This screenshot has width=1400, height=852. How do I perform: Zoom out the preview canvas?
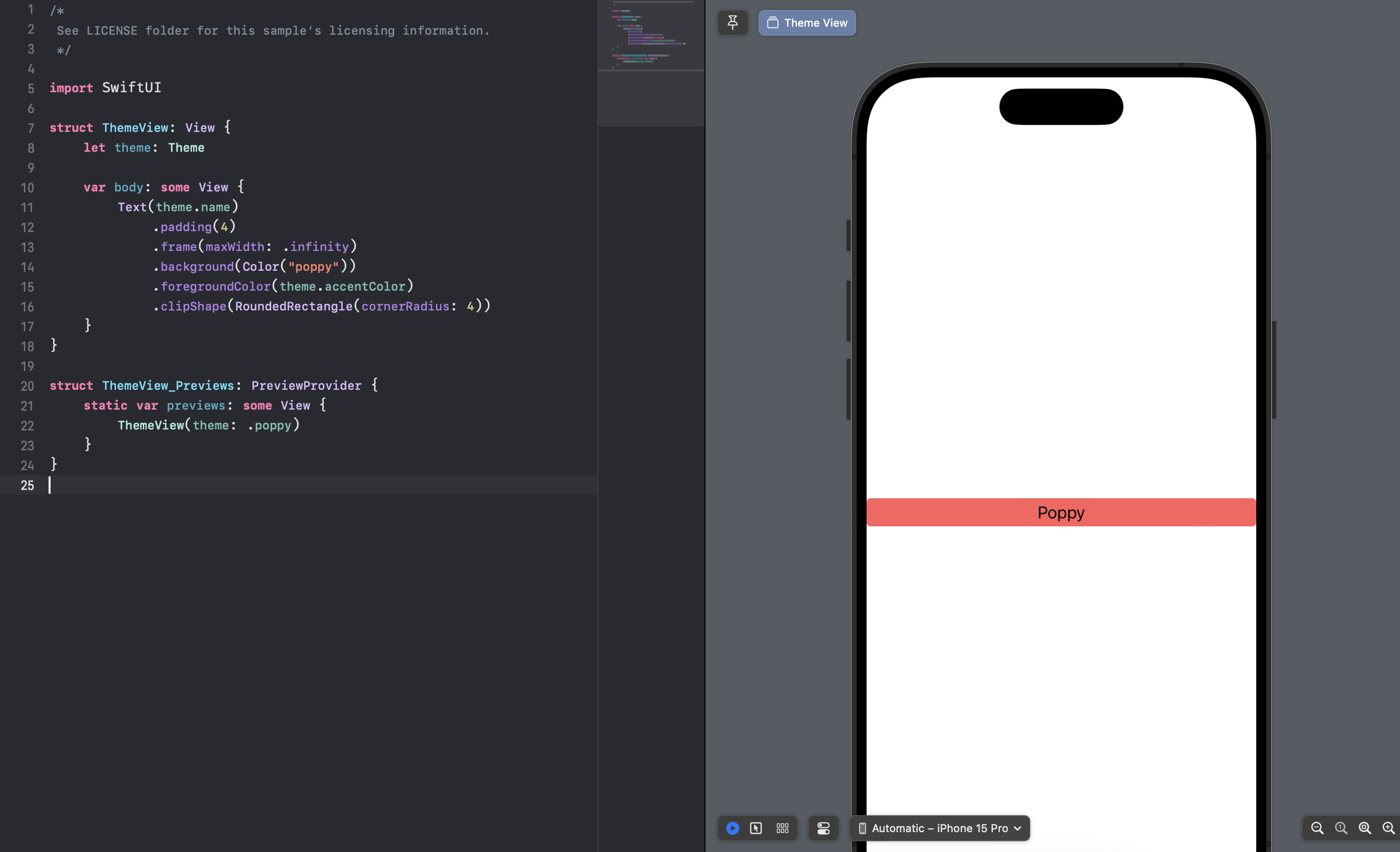click(1317, 828)
